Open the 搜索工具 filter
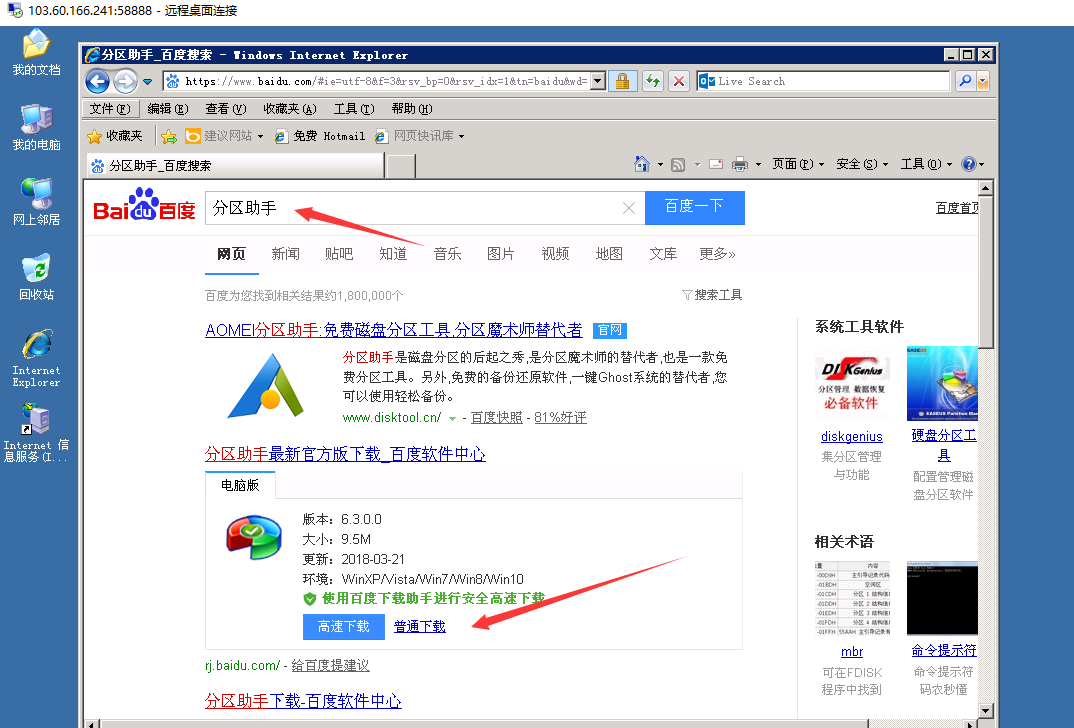This screenshot has width=1074, height=728. click(712, 295)
